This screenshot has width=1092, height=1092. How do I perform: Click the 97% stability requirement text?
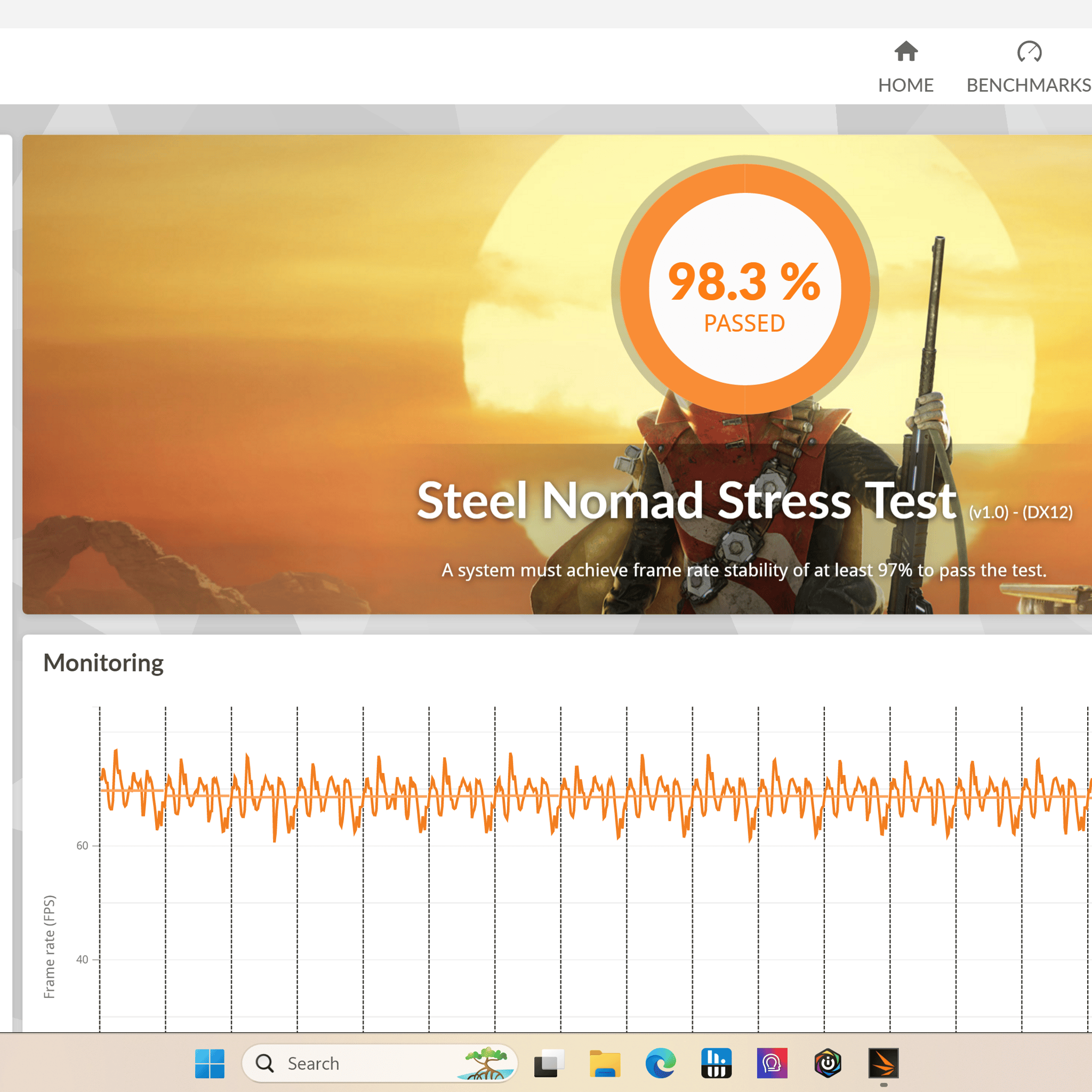[744, 570]
